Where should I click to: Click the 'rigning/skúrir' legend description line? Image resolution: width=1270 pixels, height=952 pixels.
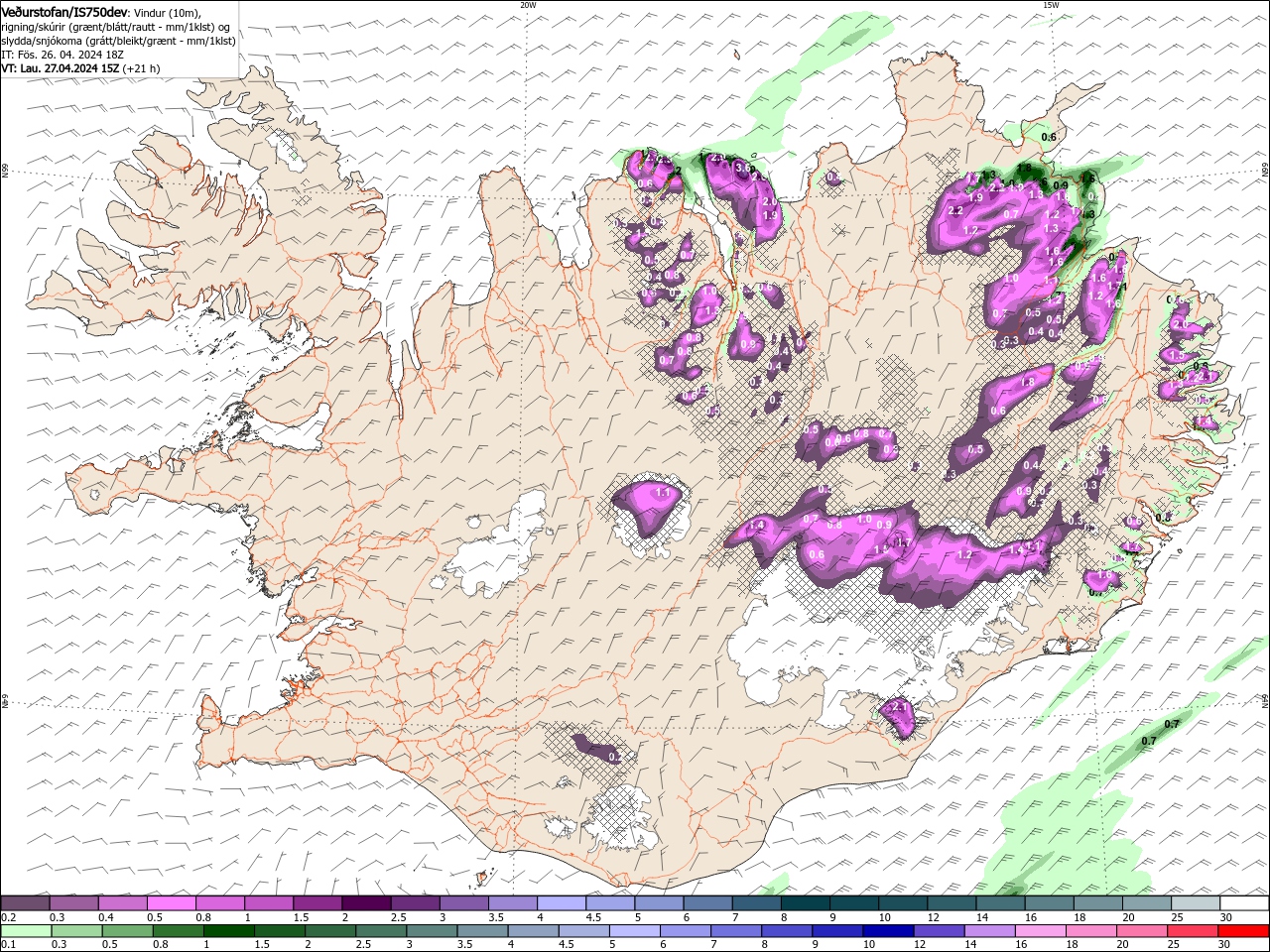(114, 27)
